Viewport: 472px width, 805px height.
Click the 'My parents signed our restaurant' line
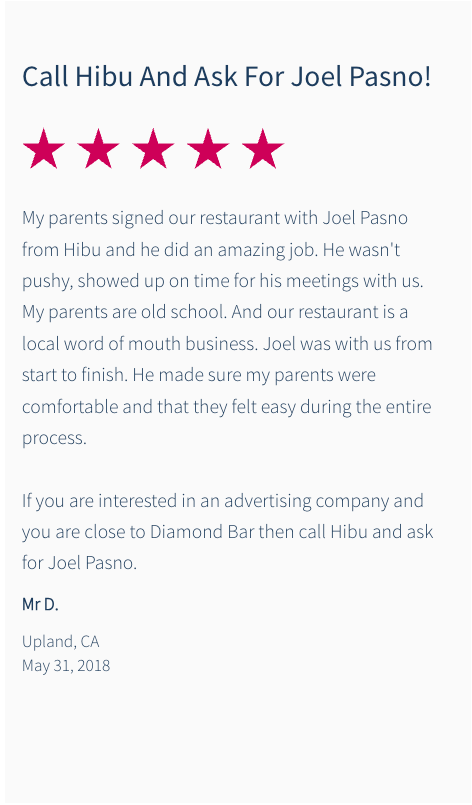click(215, 218)
